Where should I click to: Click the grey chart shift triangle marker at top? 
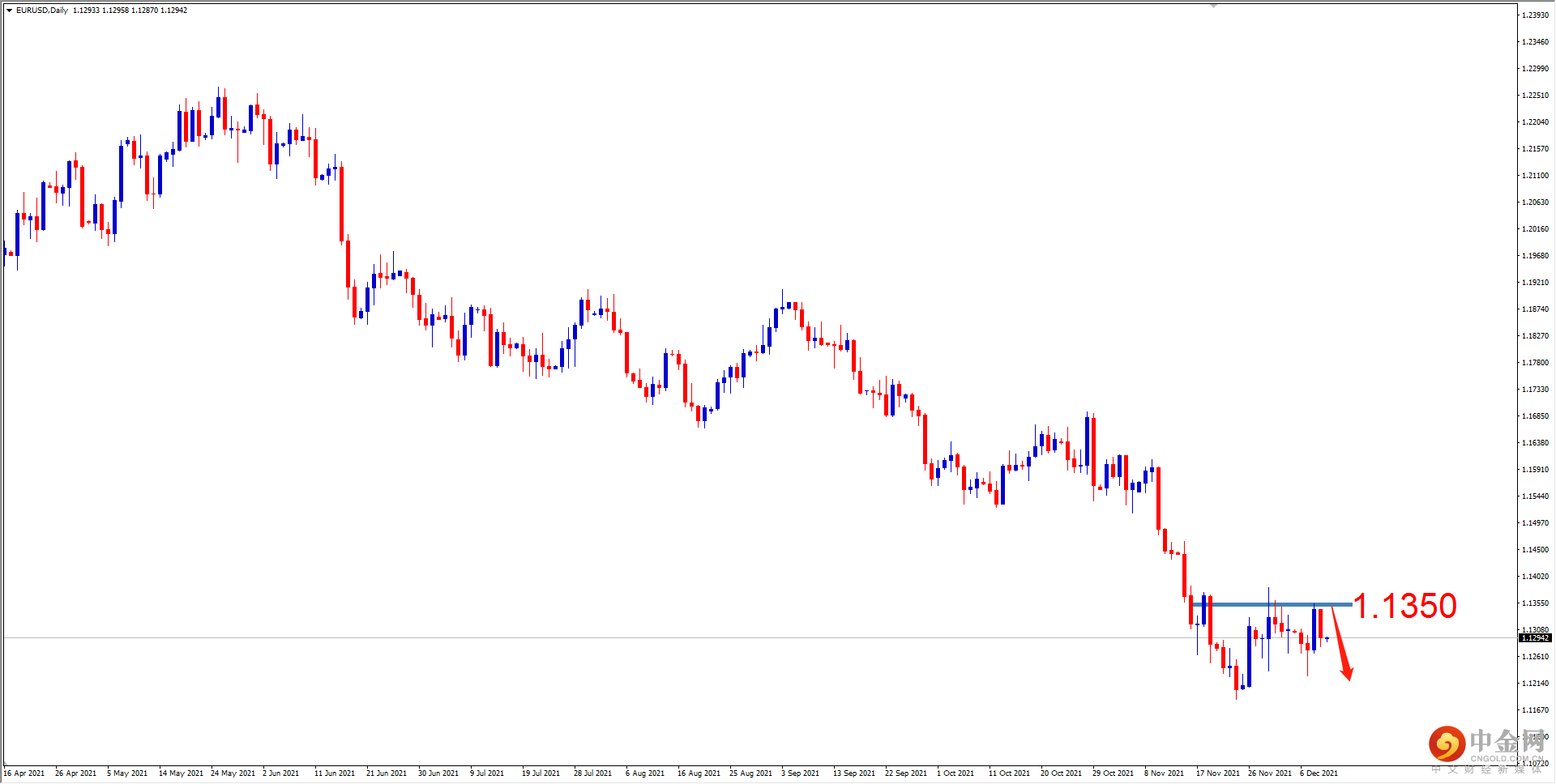(1213, 6)
